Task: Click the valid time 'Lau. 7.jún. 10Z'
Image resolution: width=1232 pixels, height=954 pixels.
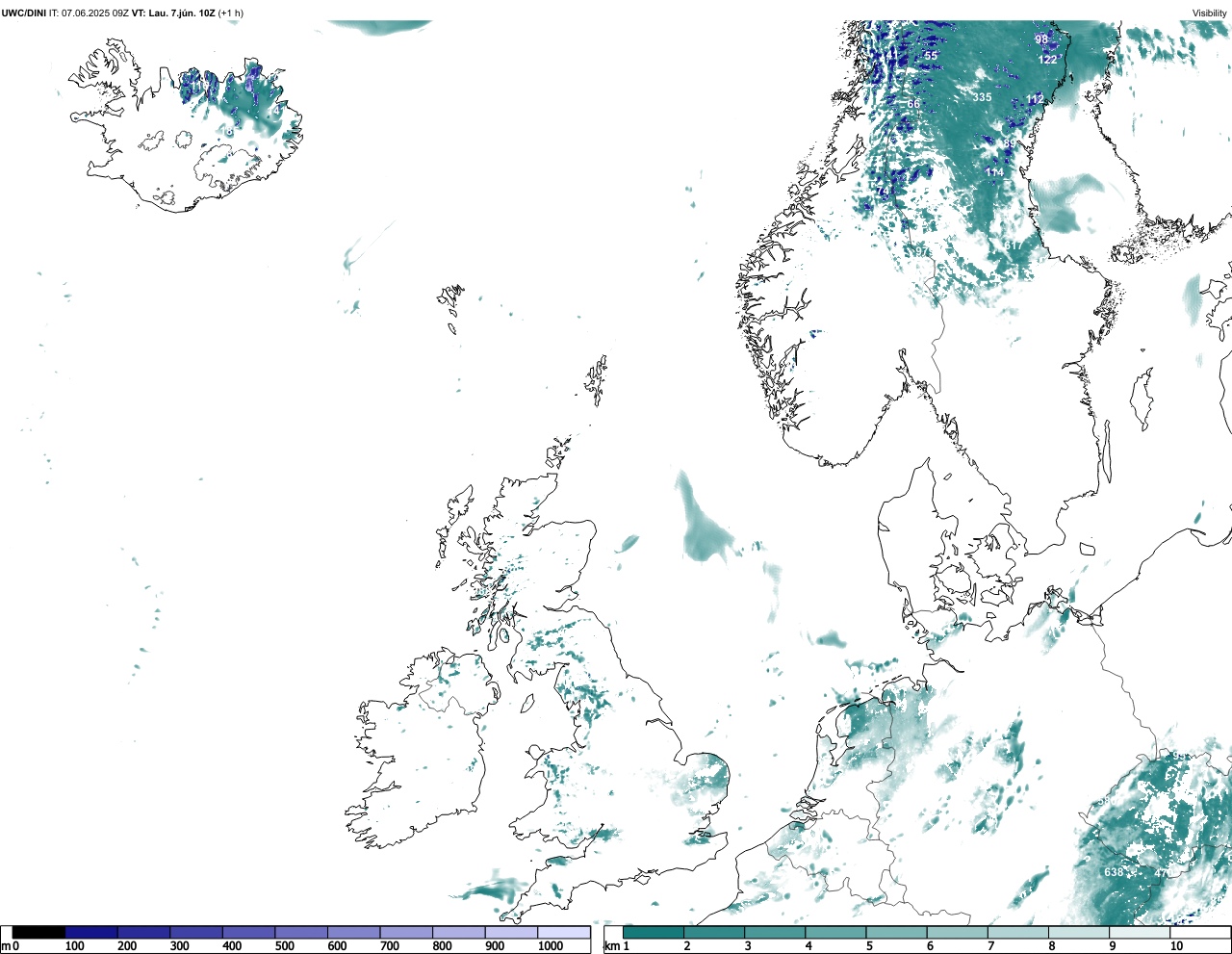Action: (182, 13)
